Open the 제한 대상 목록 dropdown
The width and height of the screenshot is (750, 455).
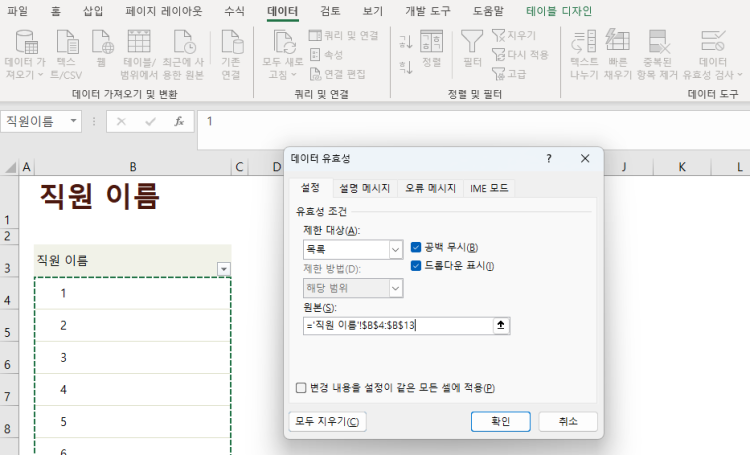click(x=396, y=249)
